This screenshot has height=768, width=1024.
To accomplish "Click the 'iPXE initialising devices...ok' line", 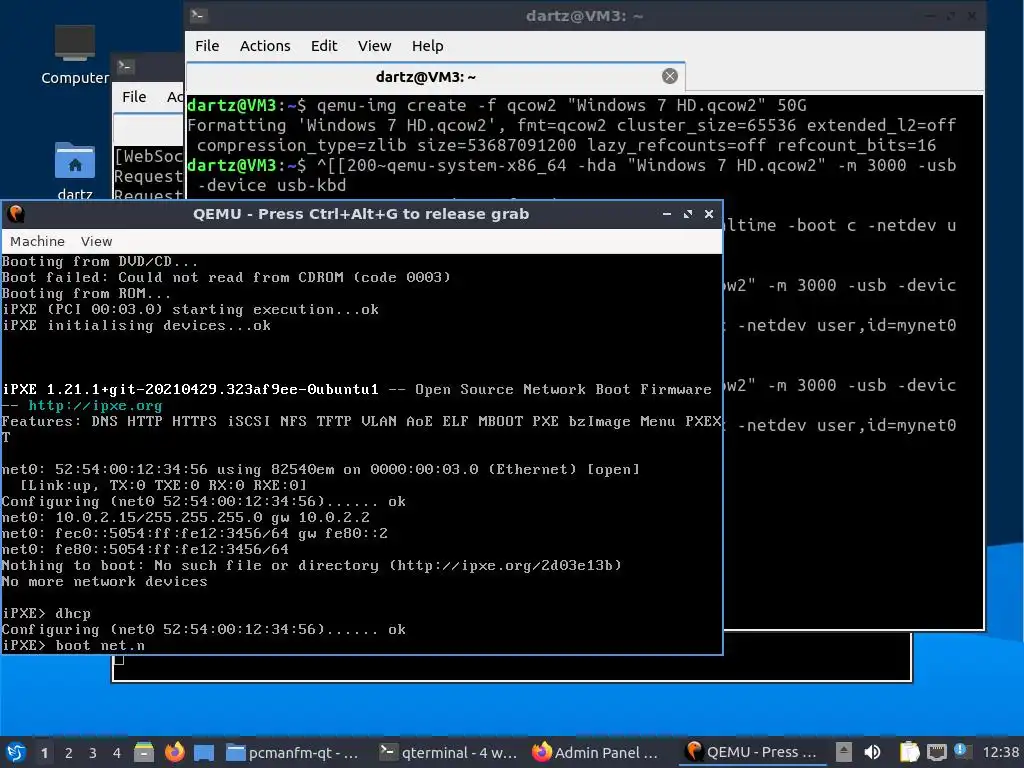I will (x=136, y=325).
